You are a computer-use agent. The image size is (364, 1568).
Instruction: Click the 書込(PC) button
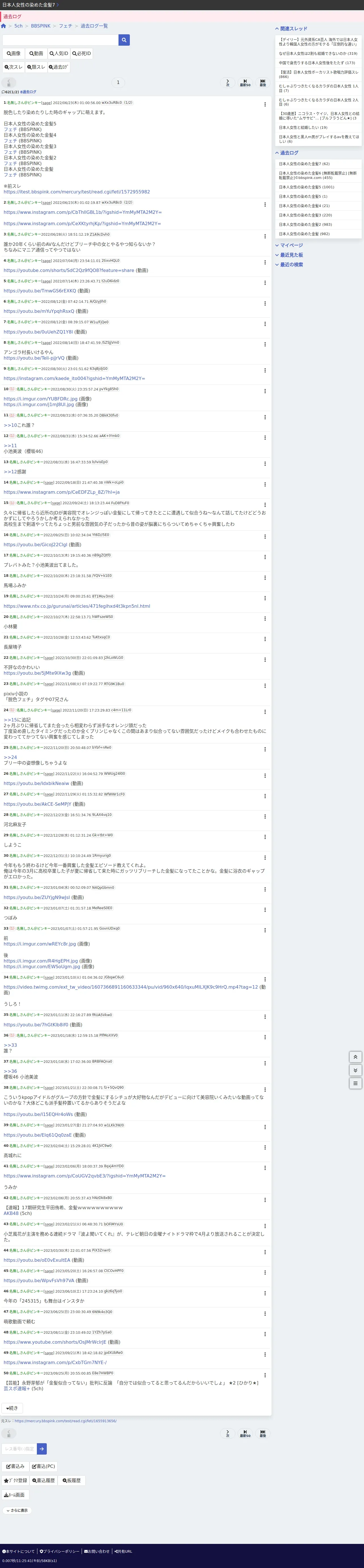click(43, 1466)
